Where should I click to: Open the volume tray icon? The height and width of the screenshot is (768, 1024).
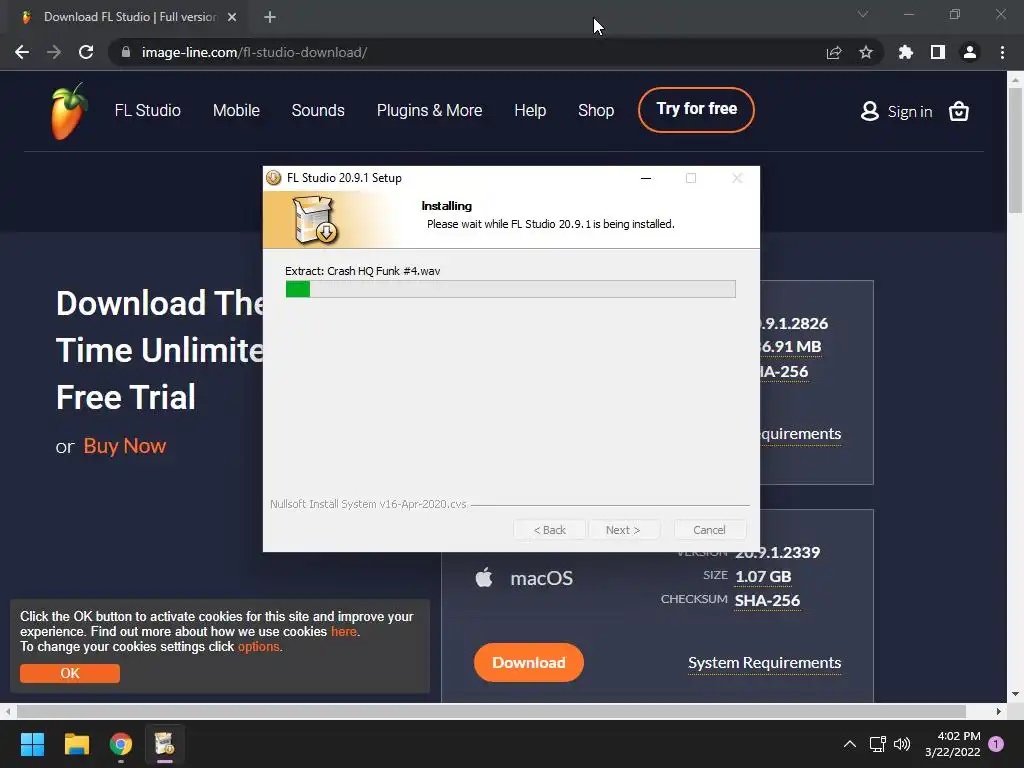(902, 744)
